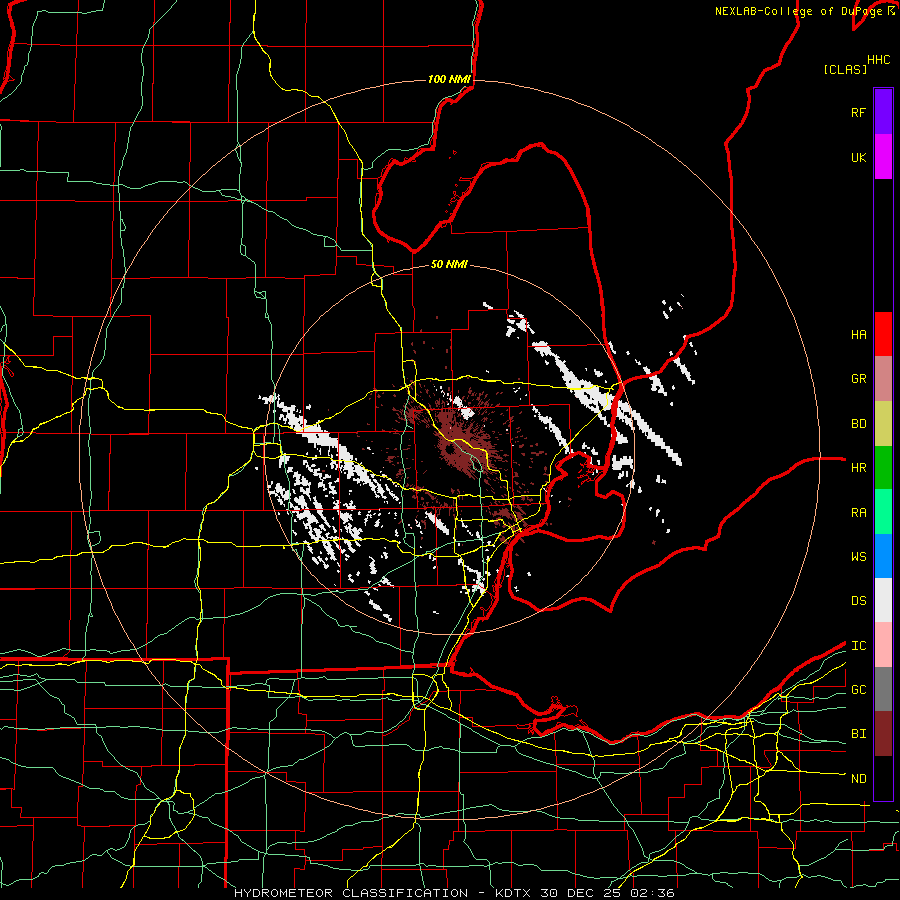Click the GR legend label
Screen dimensions: 900x900
pos(858,378)
